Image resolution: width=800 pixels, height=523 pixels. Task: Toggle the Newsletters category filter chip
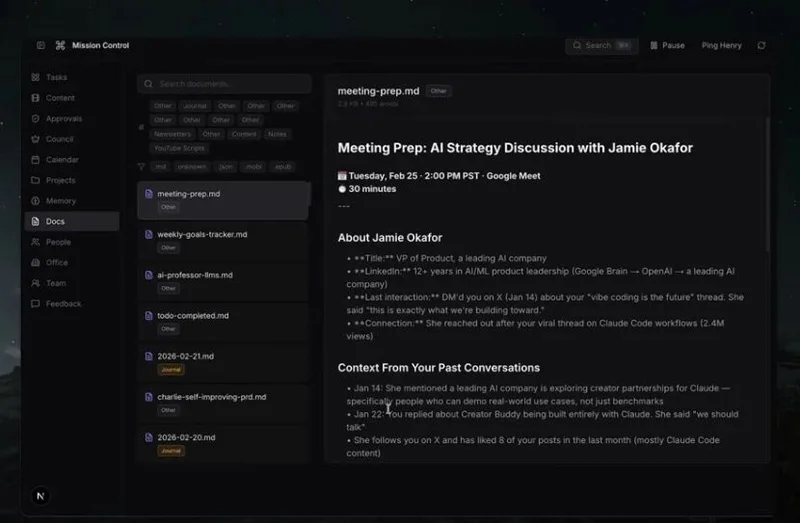click(172, 134)
